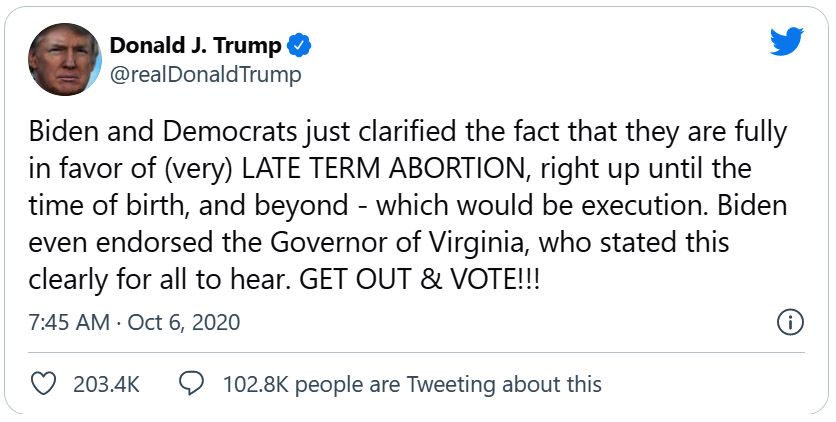
Task: Open the info circle icon
Action: point(790,322)
